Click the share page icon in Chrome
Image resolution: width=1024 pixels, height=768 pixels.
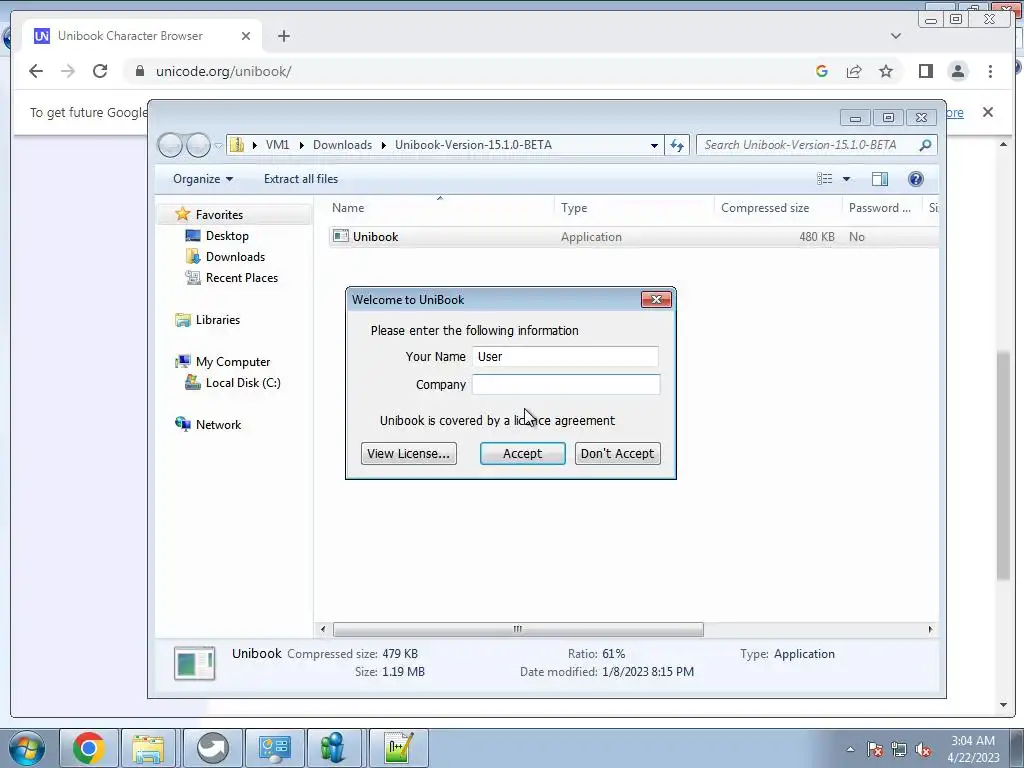pyautogui.click(x=854, y=71)
